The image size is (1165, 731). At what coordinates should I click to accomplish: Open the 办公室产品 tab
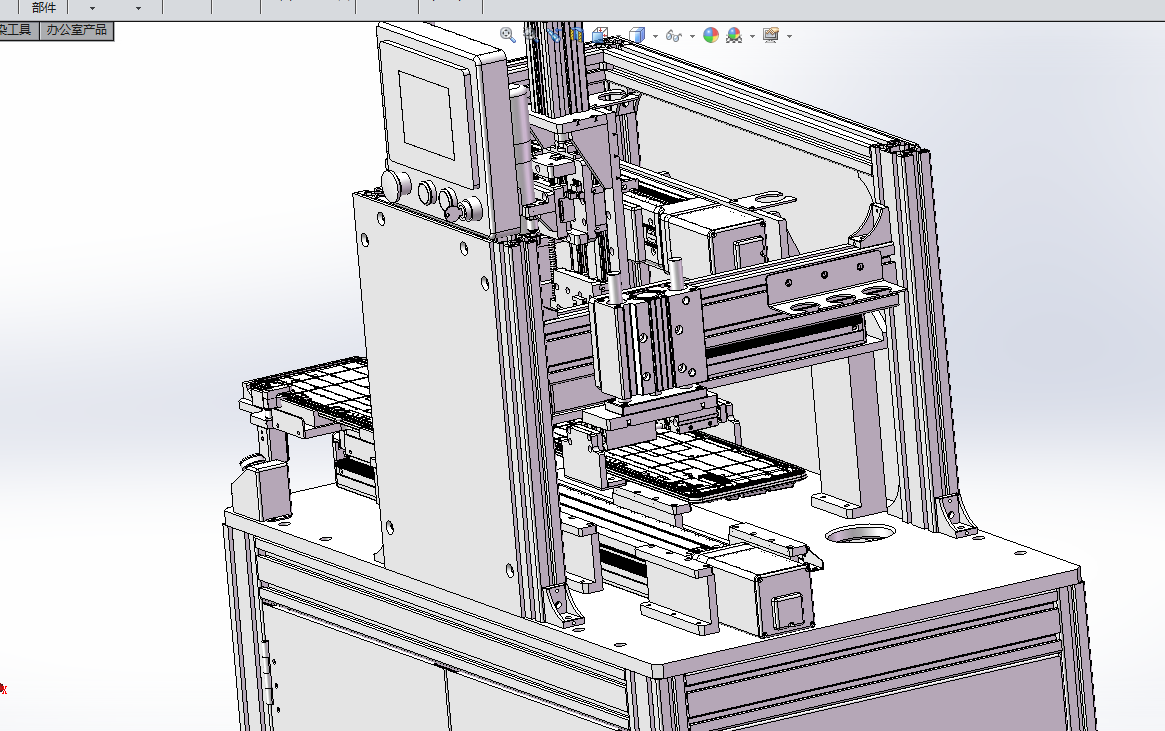77,30
